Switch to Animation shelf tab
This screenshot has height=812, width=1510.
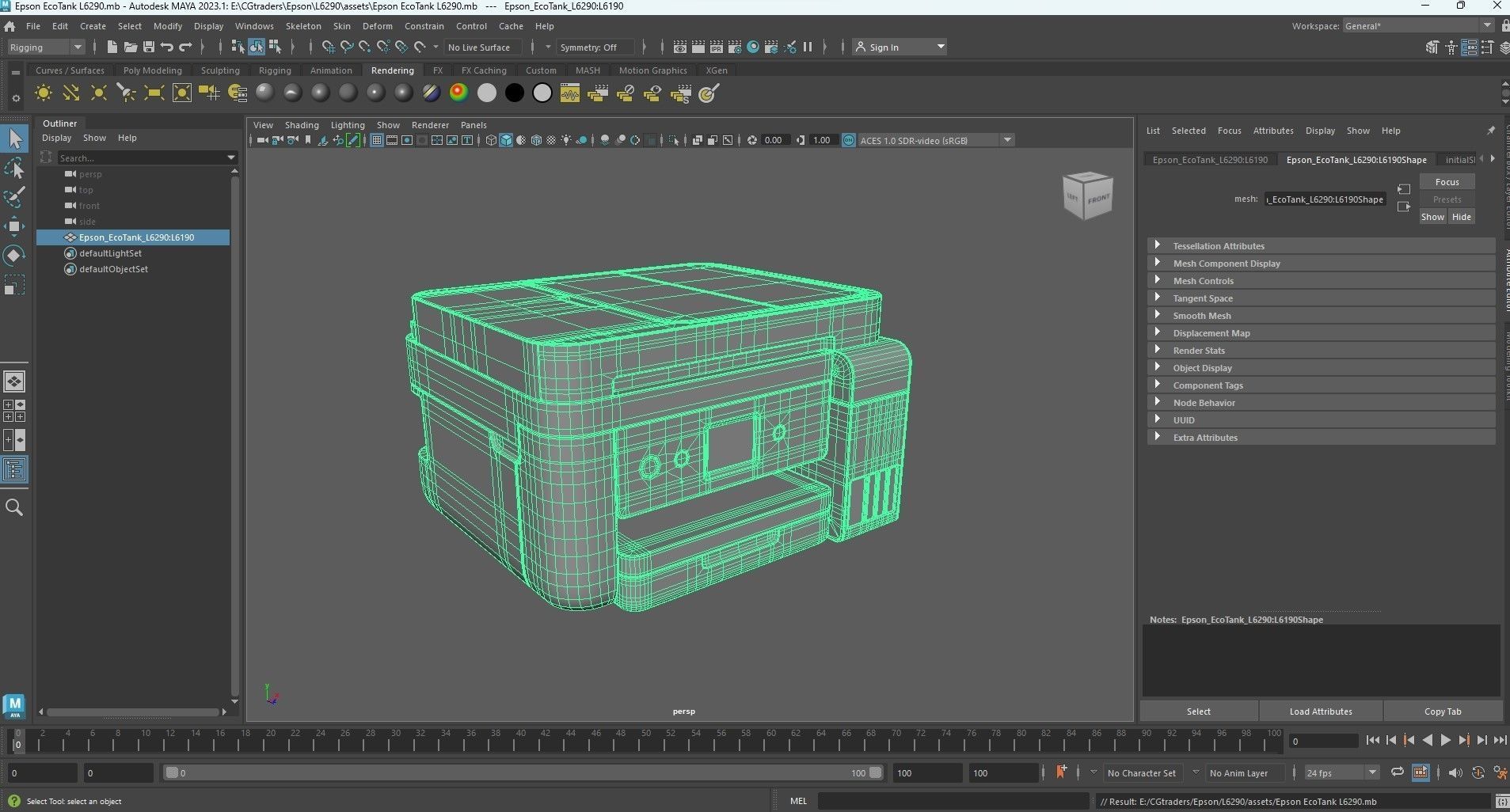[331, 70]
